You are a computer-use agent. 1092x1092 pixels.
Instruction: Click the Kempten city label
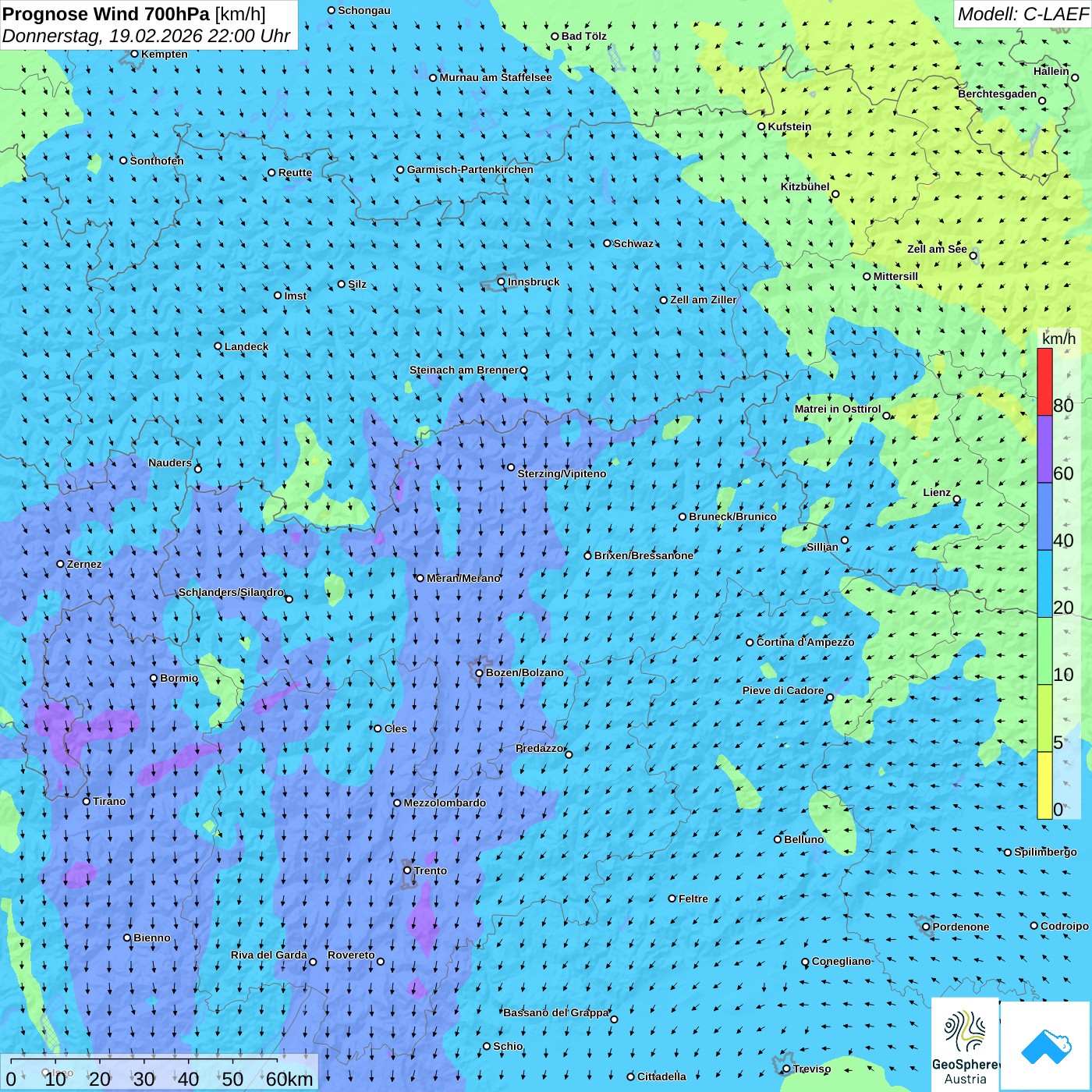tap(165, 54)
